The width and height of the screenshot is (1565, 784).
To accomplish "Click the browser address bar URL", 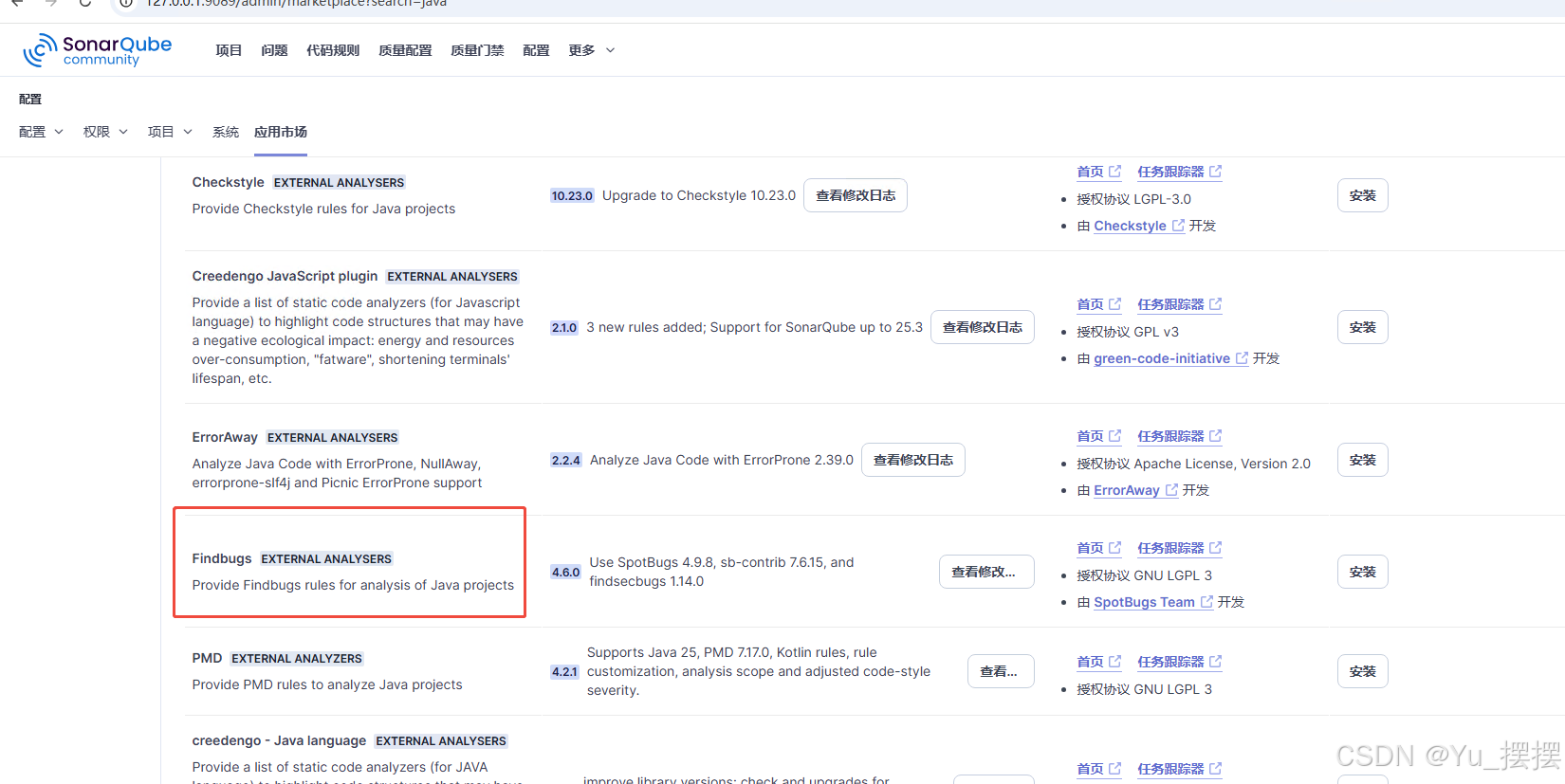I will [x=296, y=4].
